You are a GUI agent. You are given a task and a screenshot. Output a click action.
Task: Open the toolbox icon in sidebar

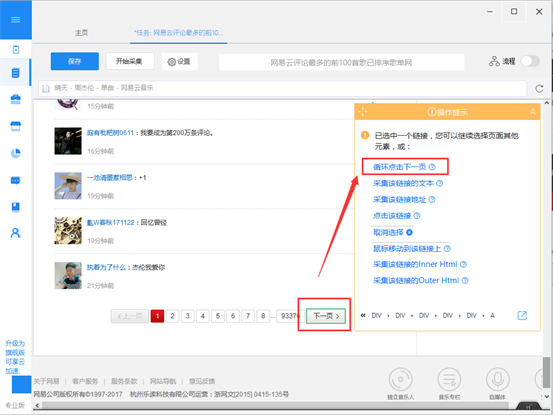point(16,100)
